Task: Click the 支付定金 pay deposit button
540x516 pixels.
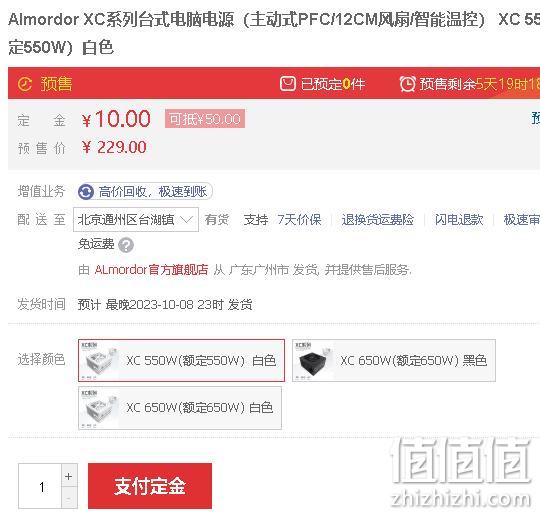Action: 150,486
